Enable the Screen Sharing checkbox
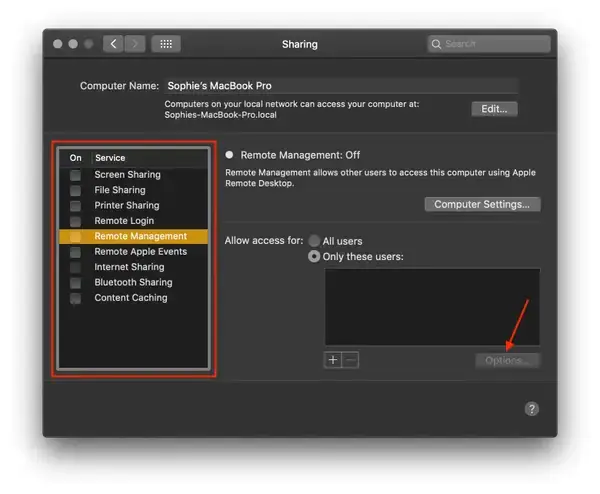 coord(75,175)
